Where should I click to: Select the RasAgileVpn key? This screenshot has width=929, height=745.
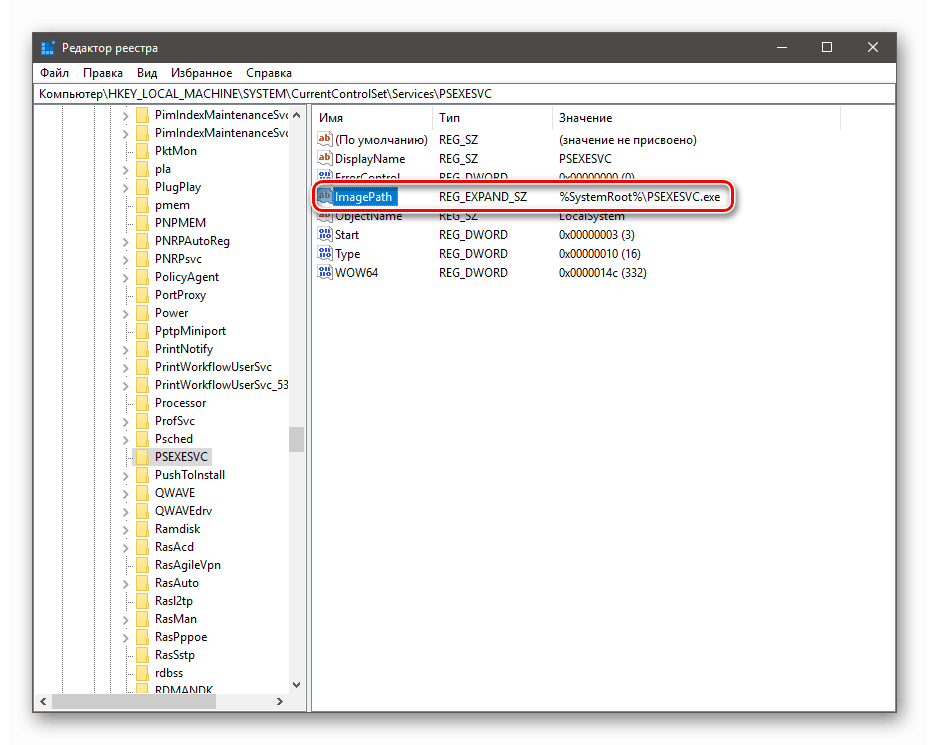pos(188,565)
